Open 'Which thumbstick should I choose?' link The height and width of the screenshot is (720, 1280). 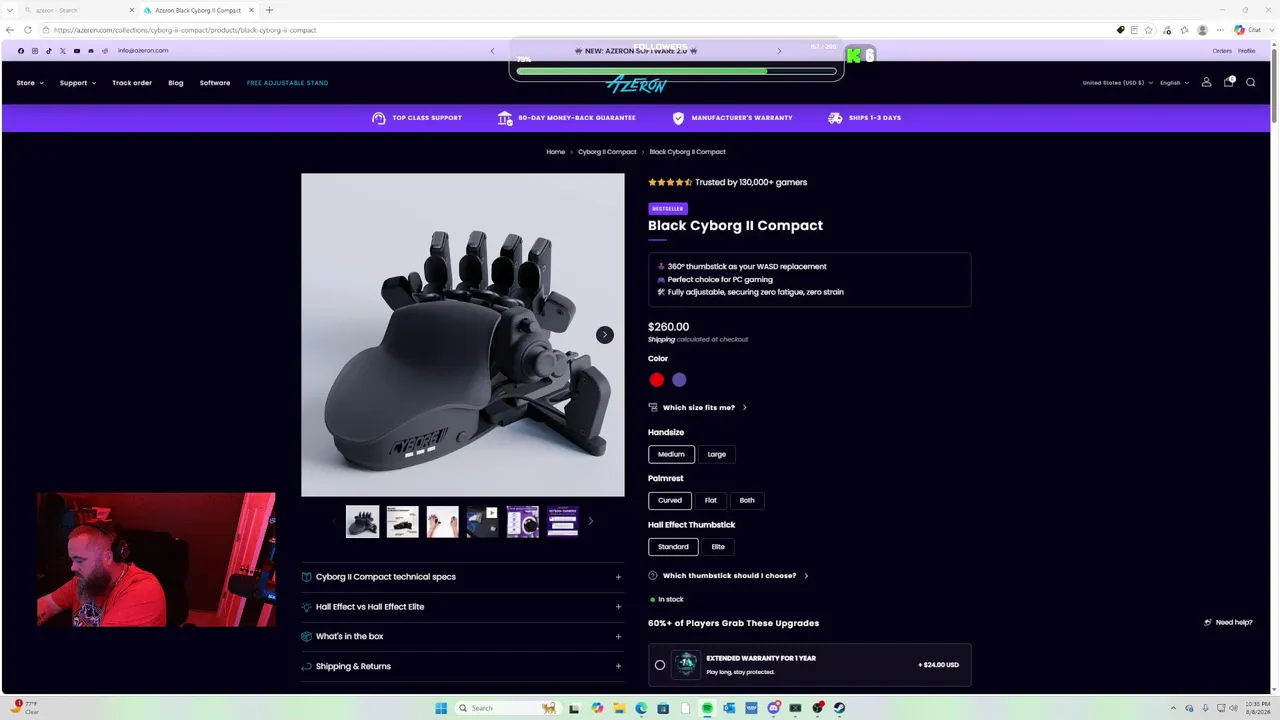coord(729,576)
